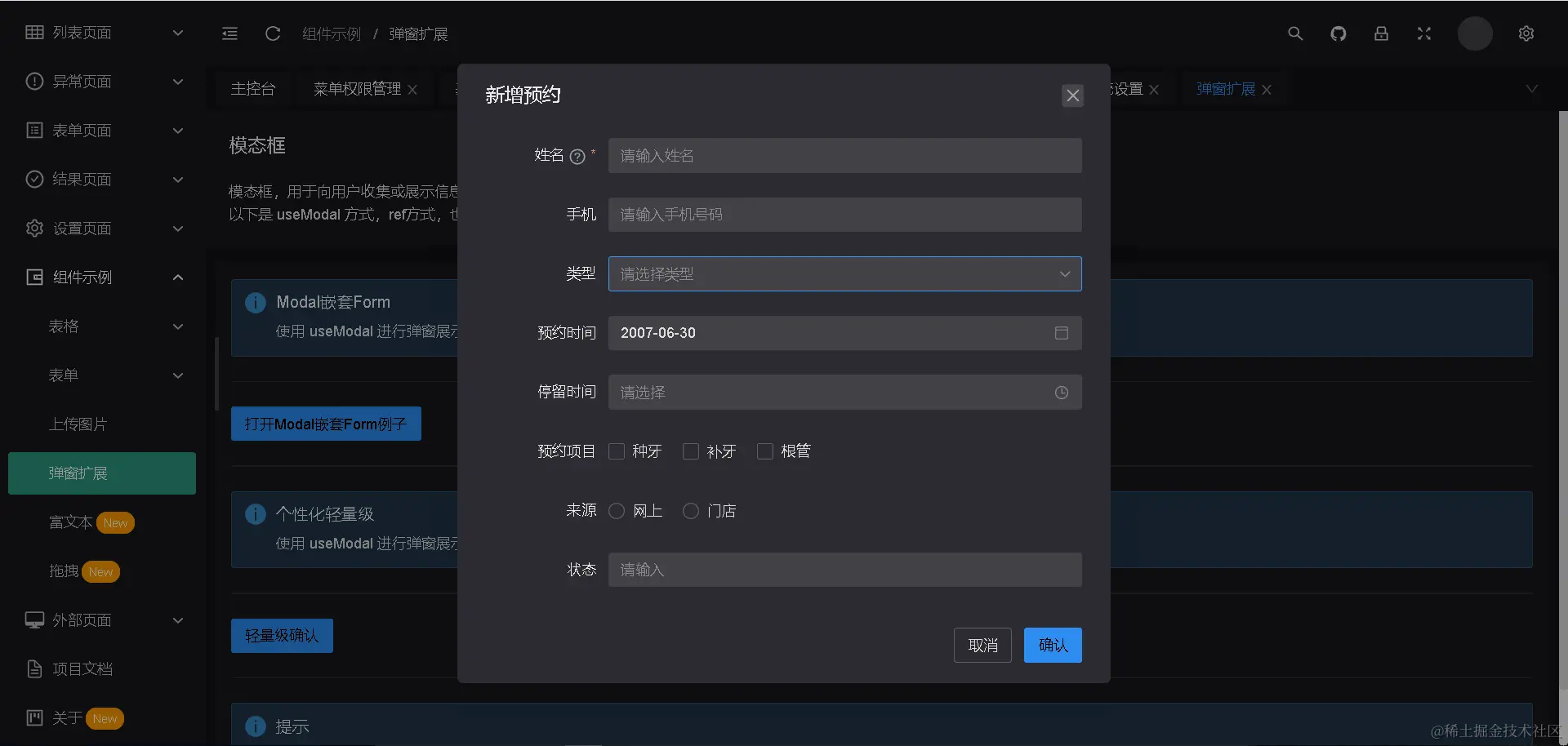Click the lock screen icon

coord(1381,33)
